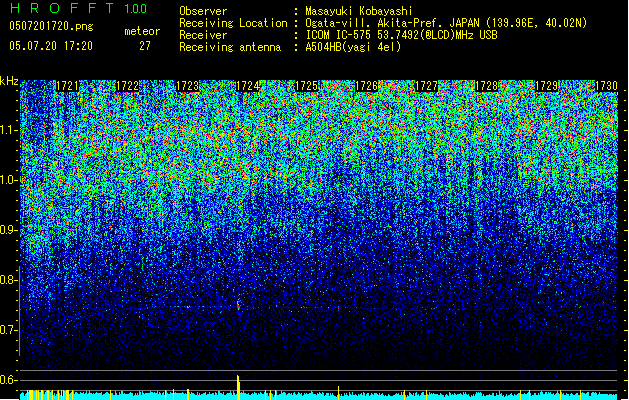
Task: Click the tall yellow intensity spike under 1724
Action: click(x=238, y=387)
